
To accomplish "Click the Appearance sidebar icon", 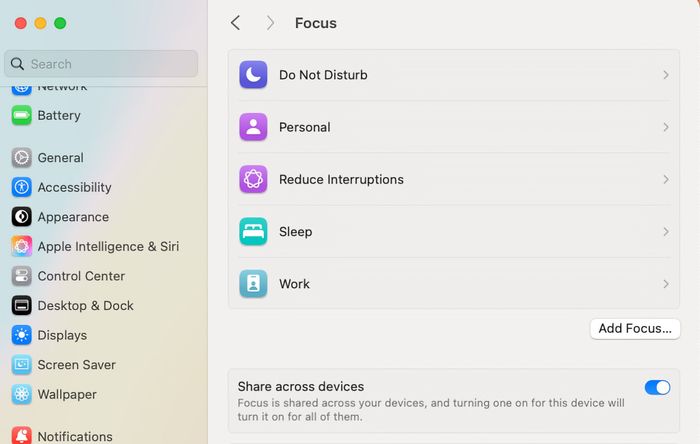I will [x=21, y=217].
